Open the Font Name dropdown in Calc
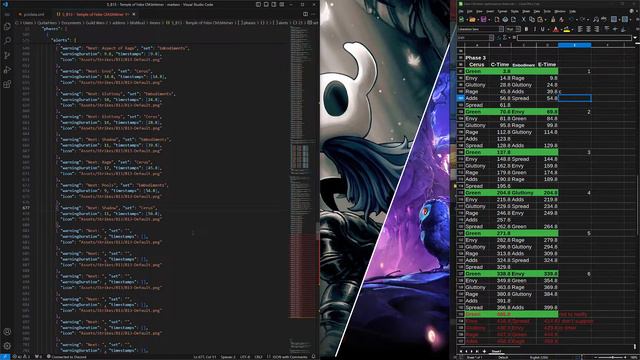This screenshot has width=640, height=360. (x=501, y=29)
